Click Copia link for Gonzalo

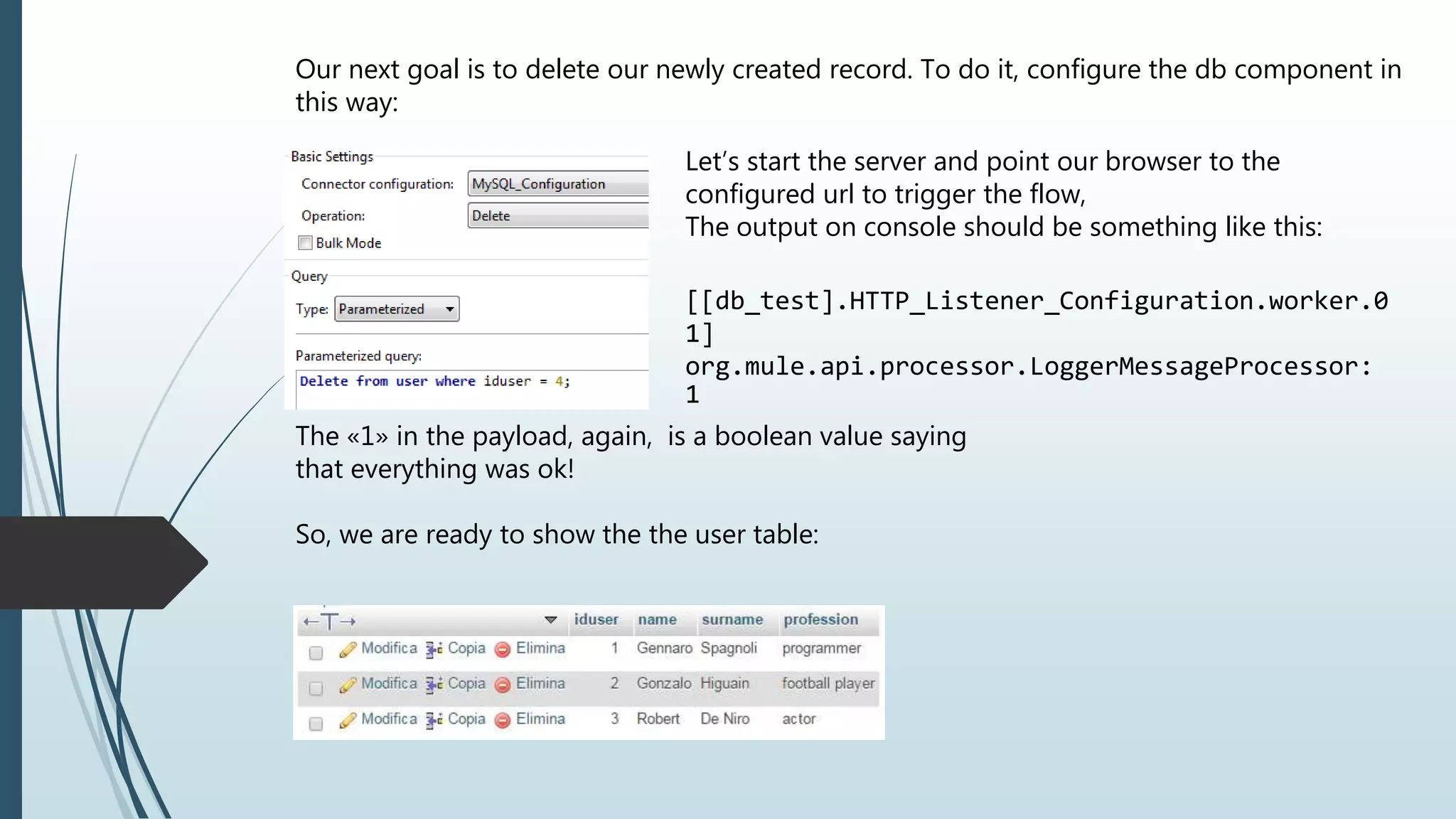pos(466,683)
